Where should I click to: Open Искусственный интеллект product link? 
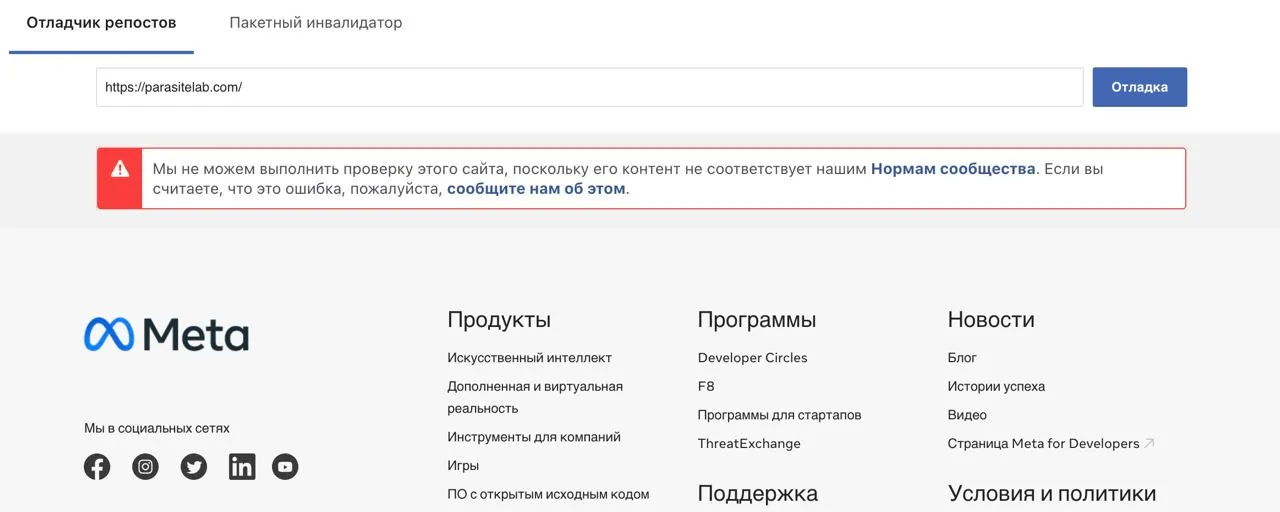tap(529, 358)
